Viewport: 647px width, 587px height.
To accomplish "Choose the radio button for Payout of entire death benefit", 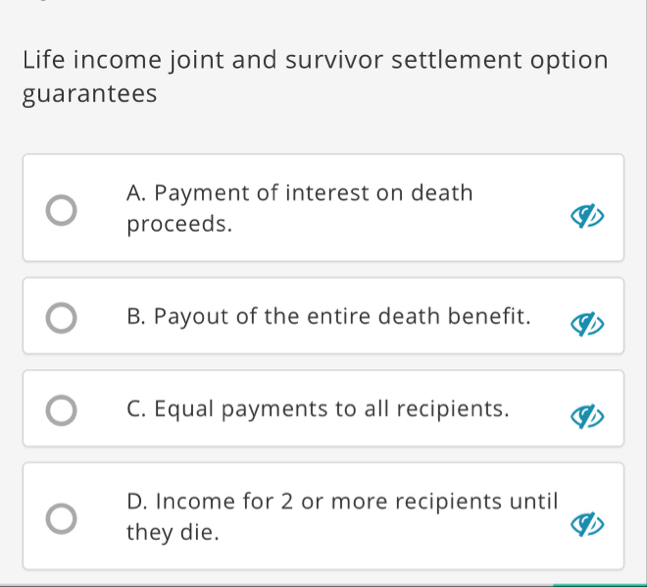I will [x=61, y=318].
